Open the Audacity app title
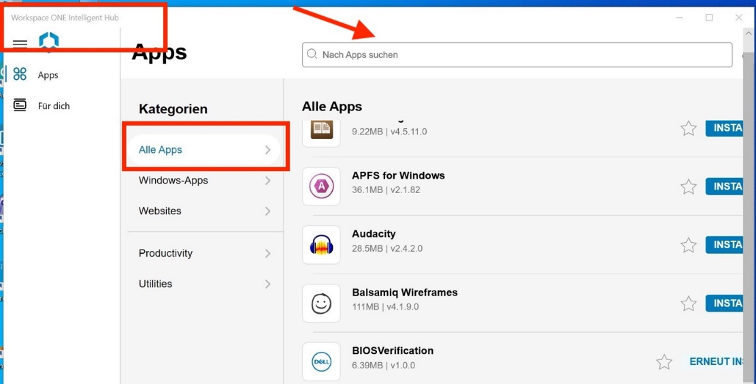Image resolution: width=756 pixels, height=385 pixels. [374, 234]
